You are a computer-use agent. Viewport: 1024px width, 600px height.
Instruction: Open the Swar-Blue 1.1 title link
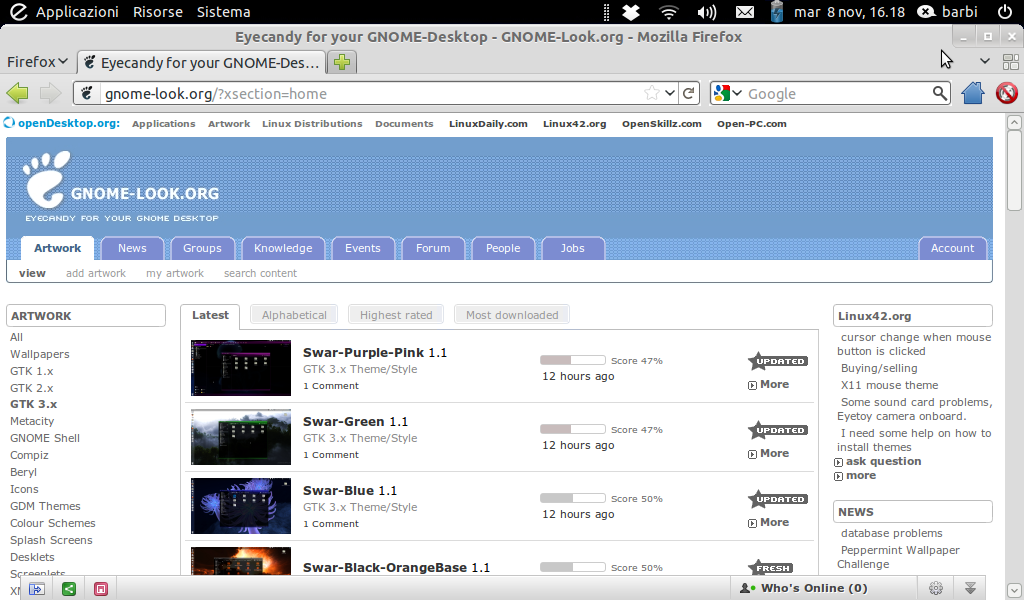pos(349,490)
